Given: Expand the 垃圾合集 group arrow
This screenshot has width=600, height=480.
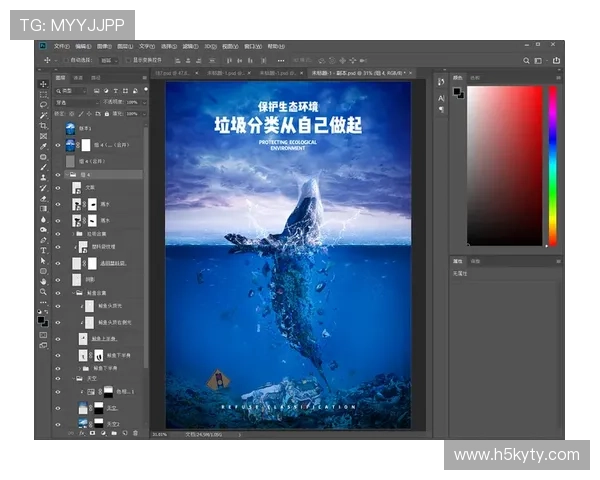Looking at the screenshot, I should coord(73,233).
